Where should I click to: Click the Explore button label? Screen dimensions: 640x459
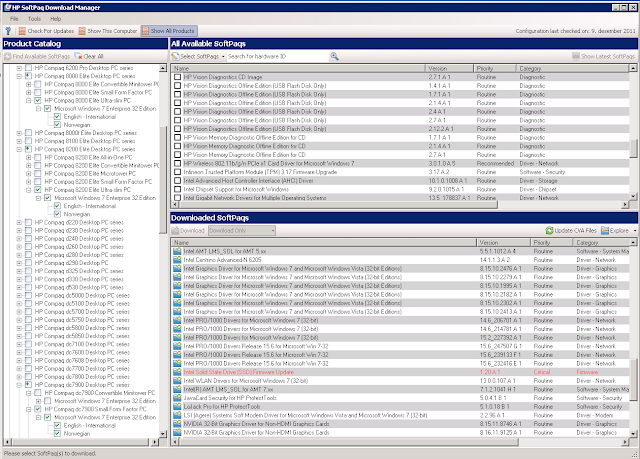[620, 231]
